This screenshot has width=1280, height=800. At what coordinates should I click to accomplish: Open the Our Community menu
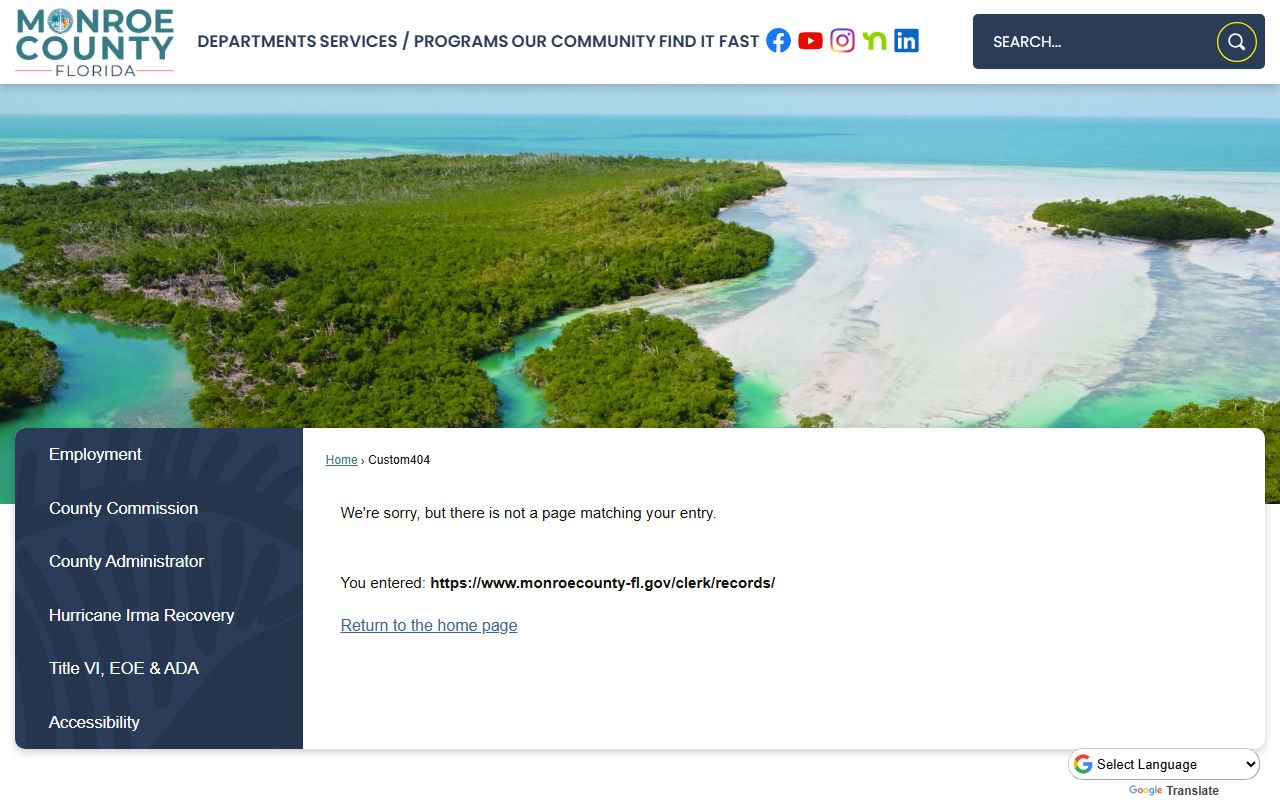pos(583,41)
